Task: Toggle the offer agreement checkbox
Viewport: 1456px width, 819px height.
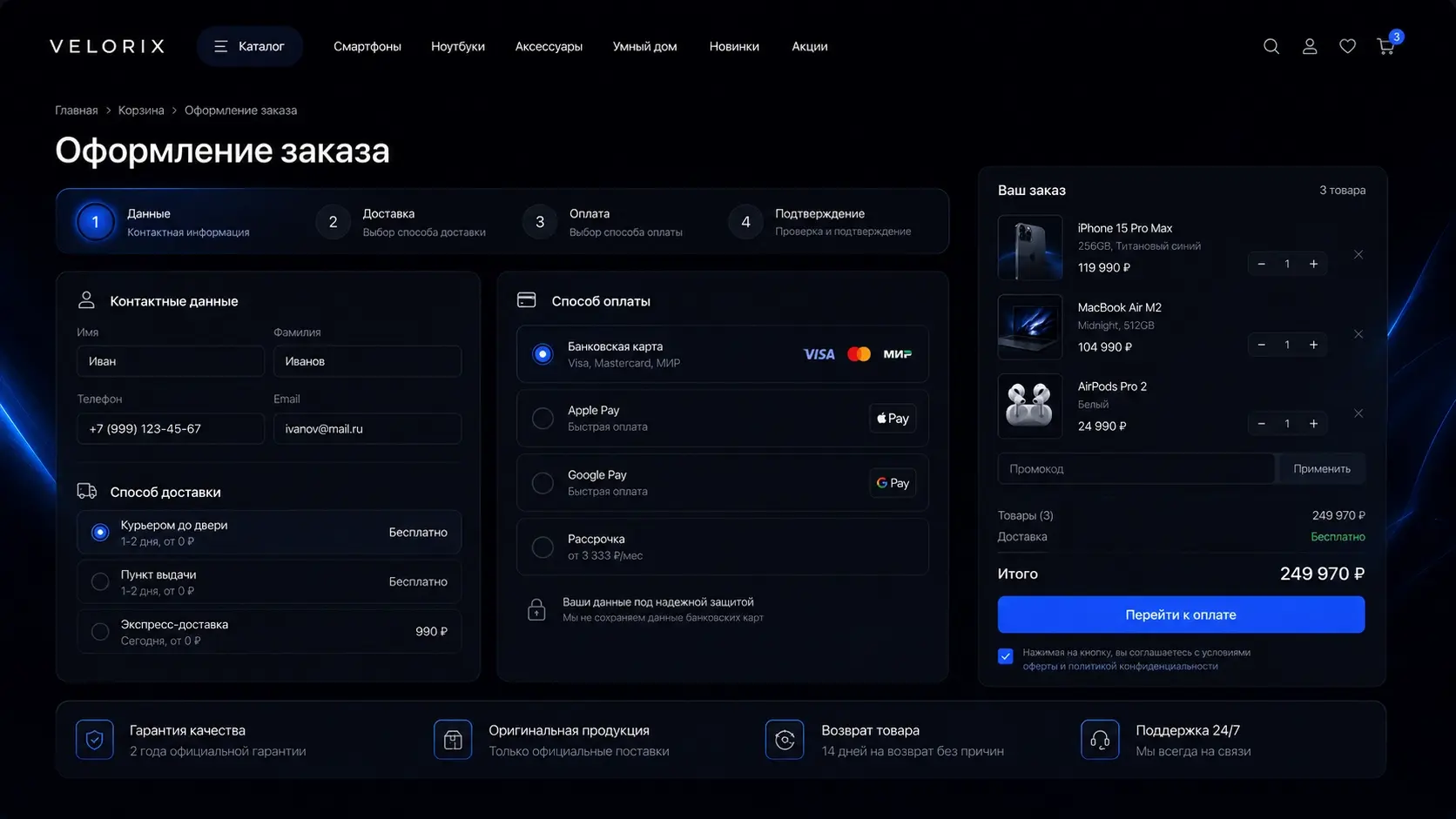Action: point(1006,656)
